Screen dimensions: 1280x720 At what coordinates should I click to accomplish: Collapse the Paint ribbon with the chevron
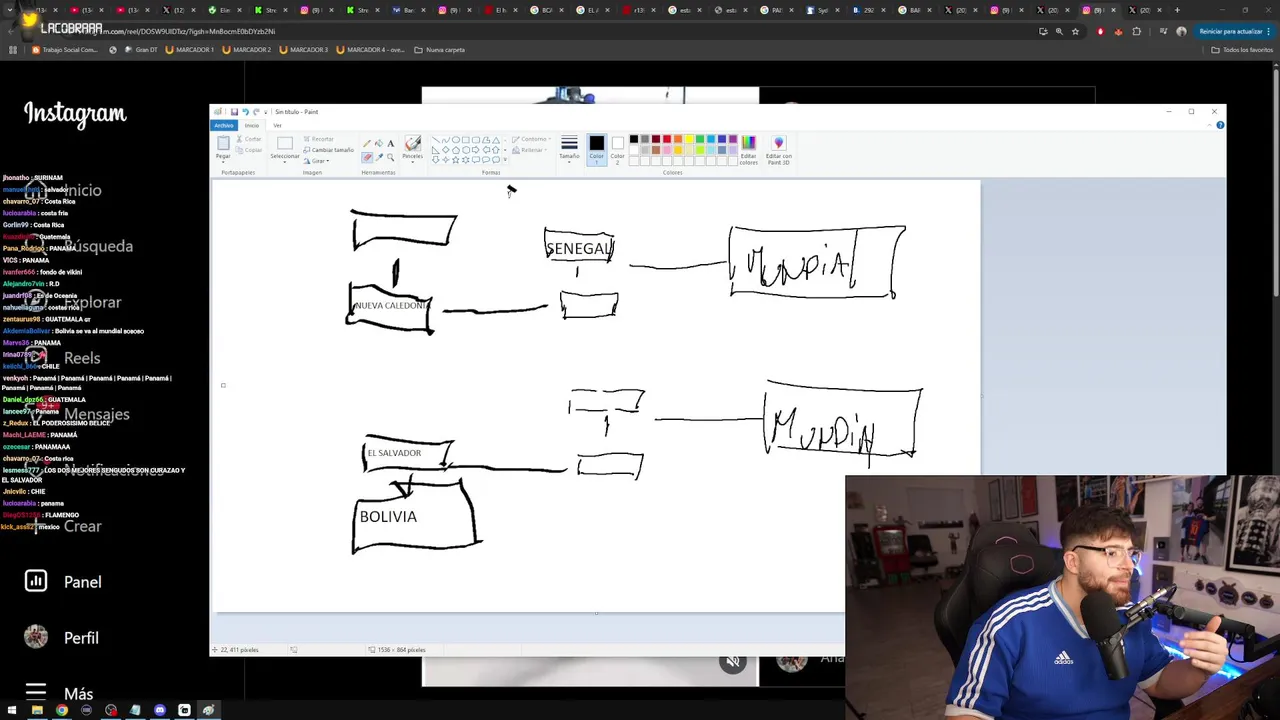[x=1209, y=125]
